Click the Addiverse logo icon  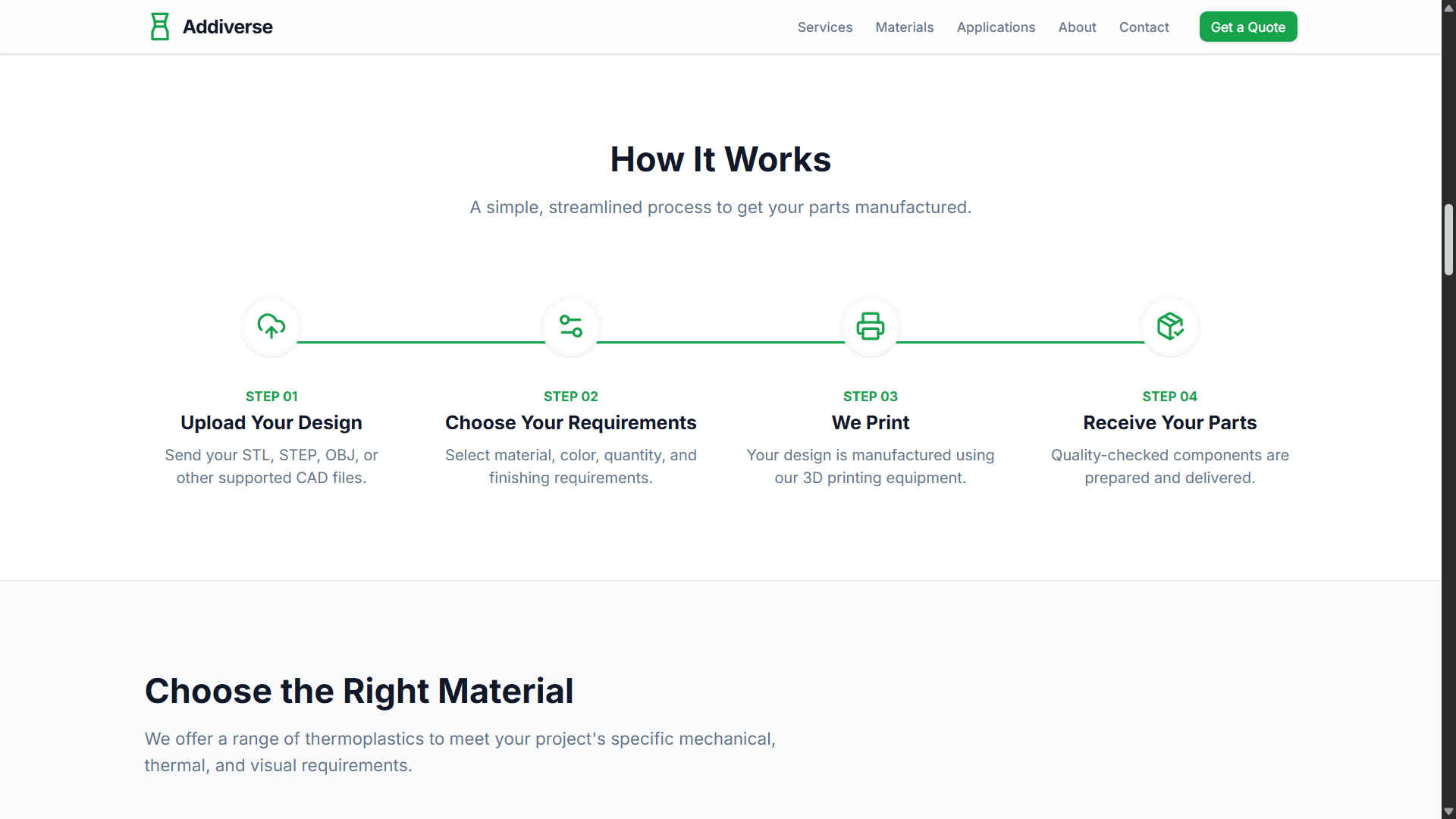pos(159,27)
